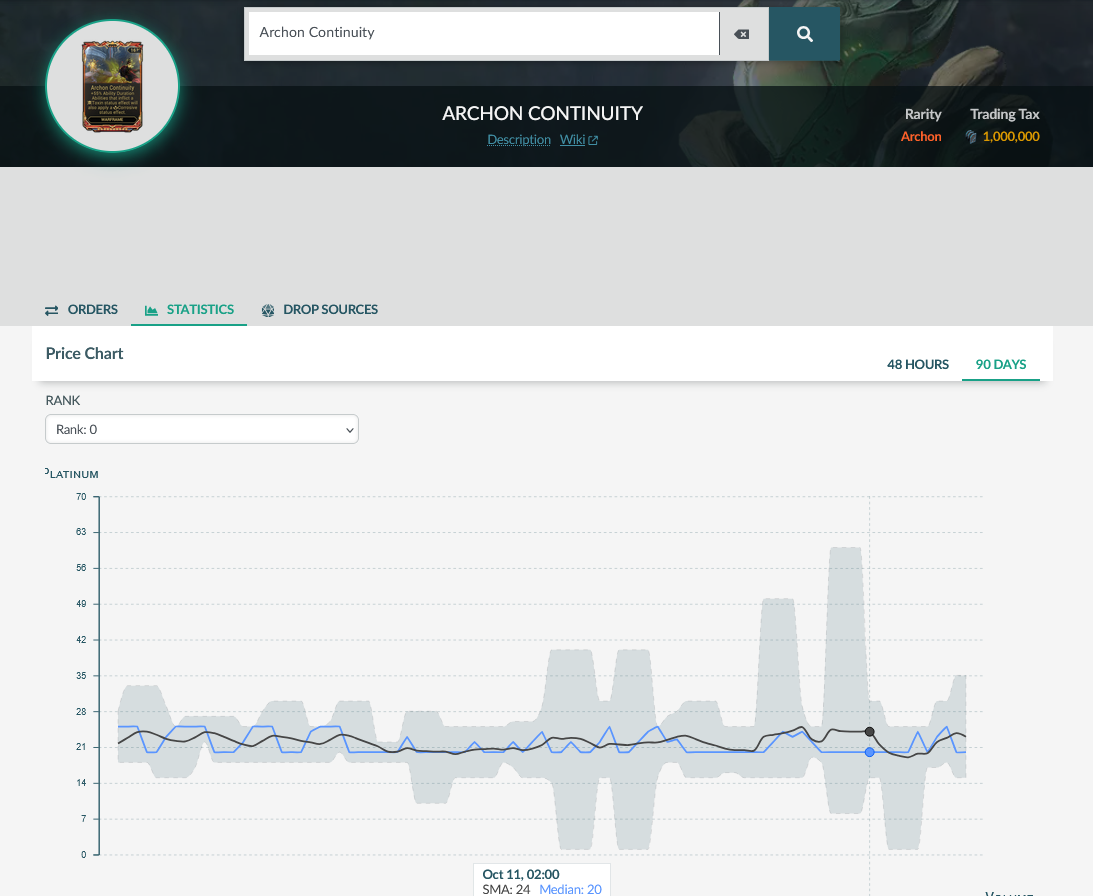Select the Statistics tab

tap(189, 310)
